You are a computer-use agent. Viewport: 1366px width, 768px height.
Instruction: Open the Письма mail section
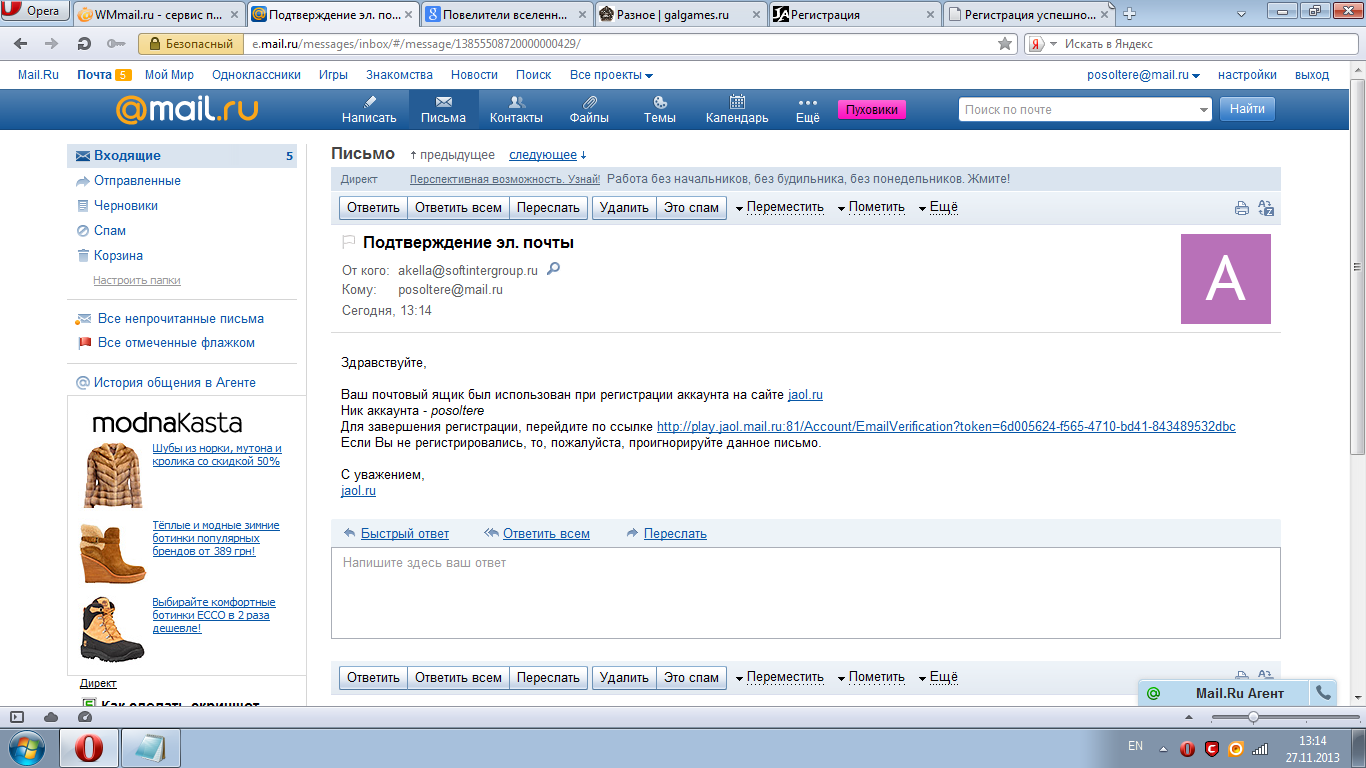(443, 108)
